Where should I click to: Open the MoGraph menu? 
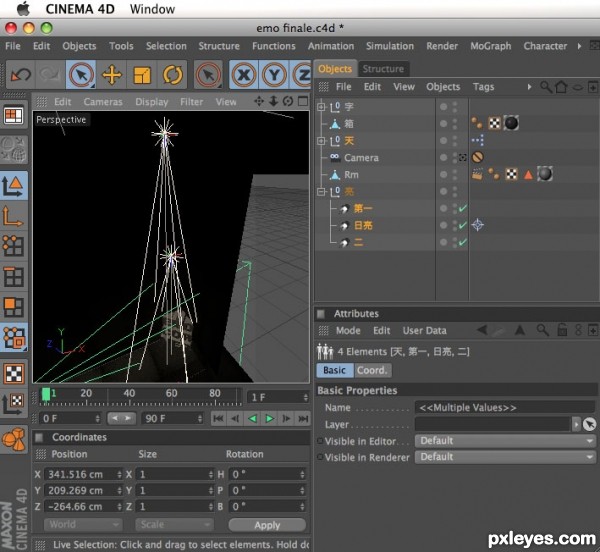point(491,46)
